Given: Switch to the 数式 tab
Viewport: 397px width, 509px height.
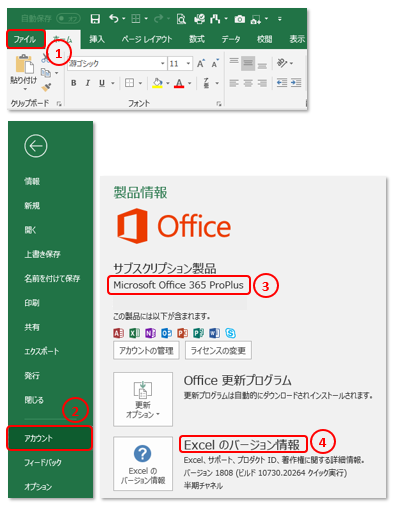Looking at the screenshot, I should 197,39.
